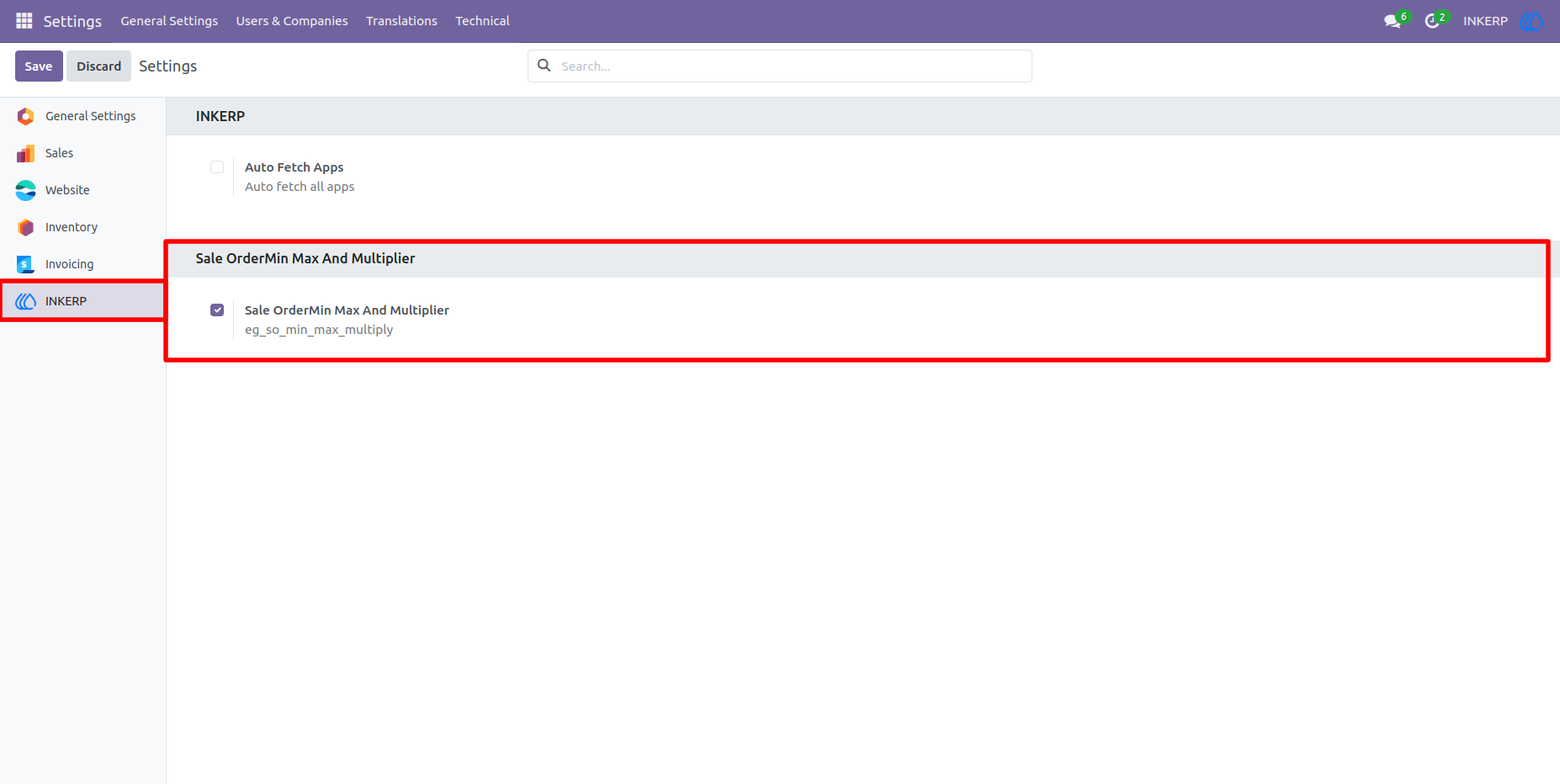Click the Settings app title in navbar
The width and height of the screenshot is (1560, 784).
click(72, 21)
